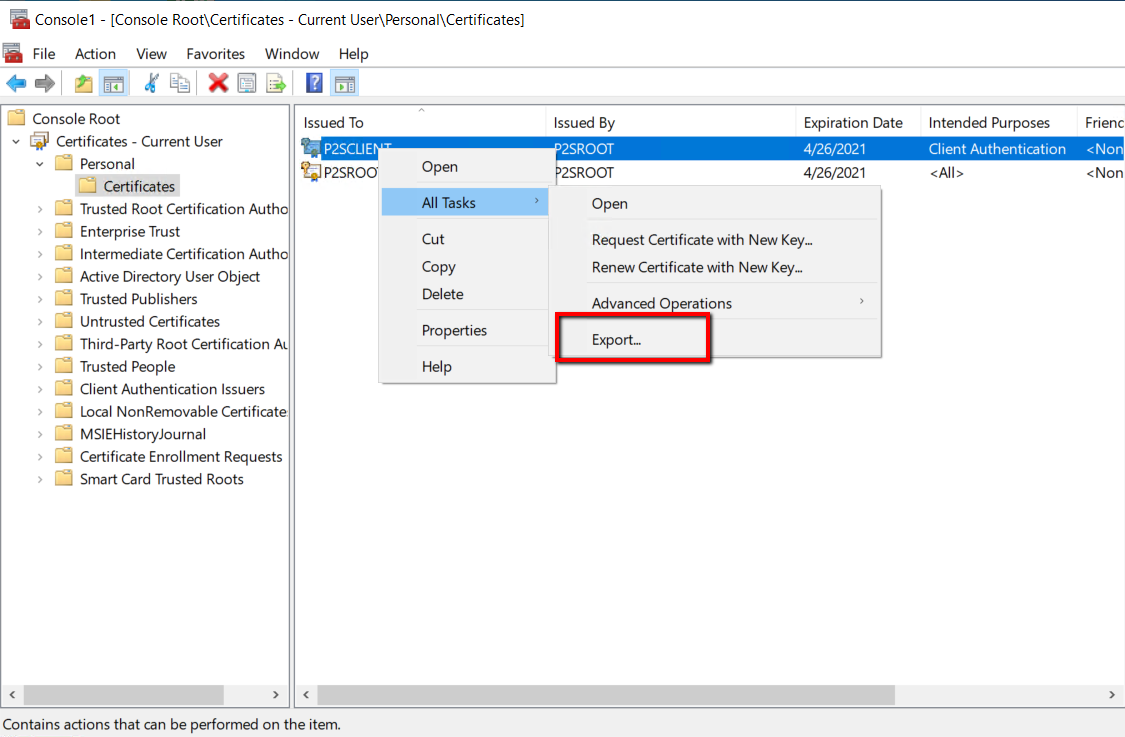Sort by the Issued To column header

click(x=420, y=123)
